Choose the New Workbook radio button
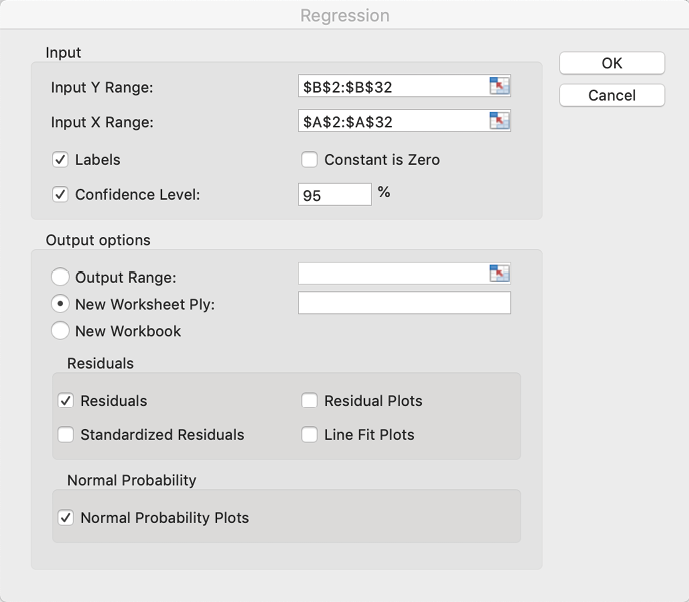Viewport: 689px width, 602px height. pos(60,331)
